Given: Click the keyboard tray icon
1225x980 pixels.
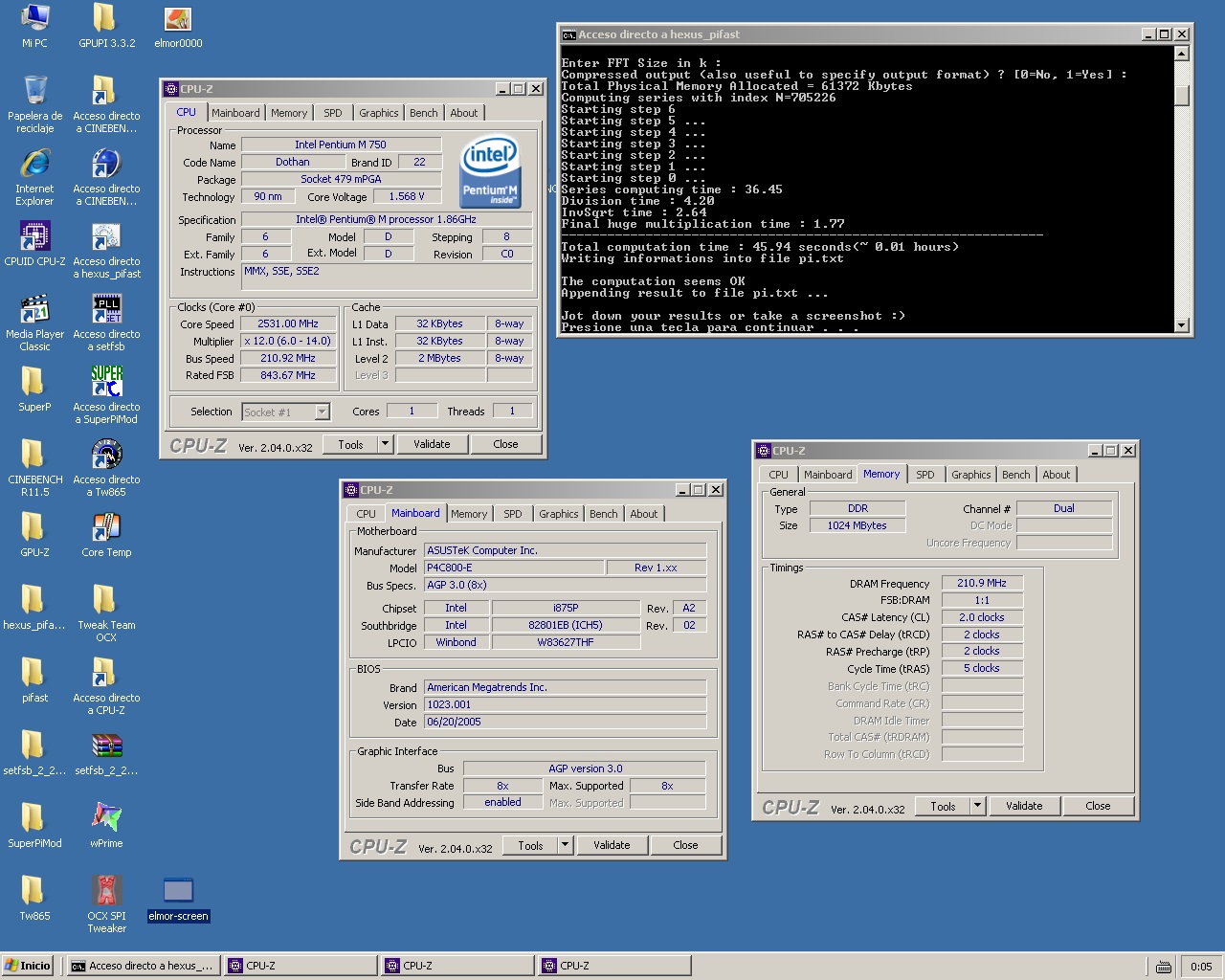Looking at the screenshot, I should pos(1164,967).
